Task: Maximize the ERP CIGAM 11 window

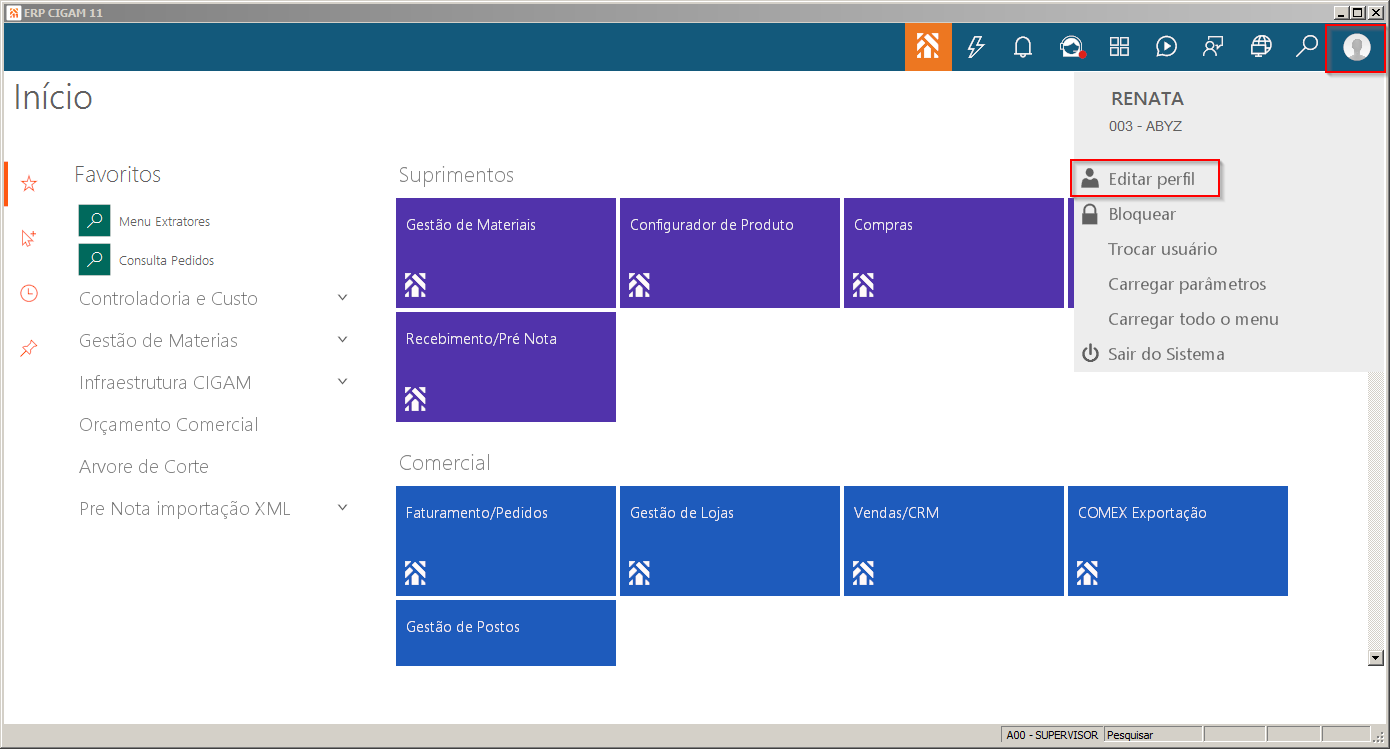Action: click(x=1357, y=12)
